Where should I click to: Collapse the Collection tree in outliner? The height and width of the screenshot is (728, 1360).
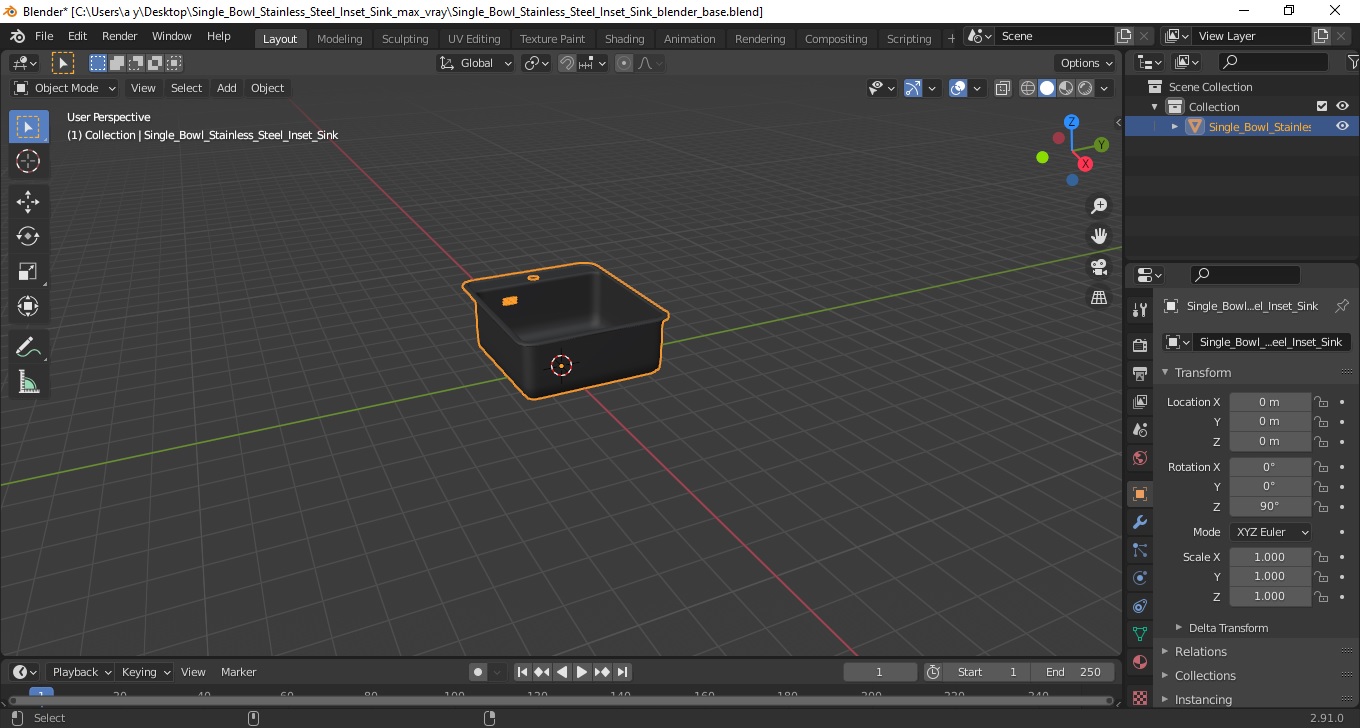pos(1155,106)
